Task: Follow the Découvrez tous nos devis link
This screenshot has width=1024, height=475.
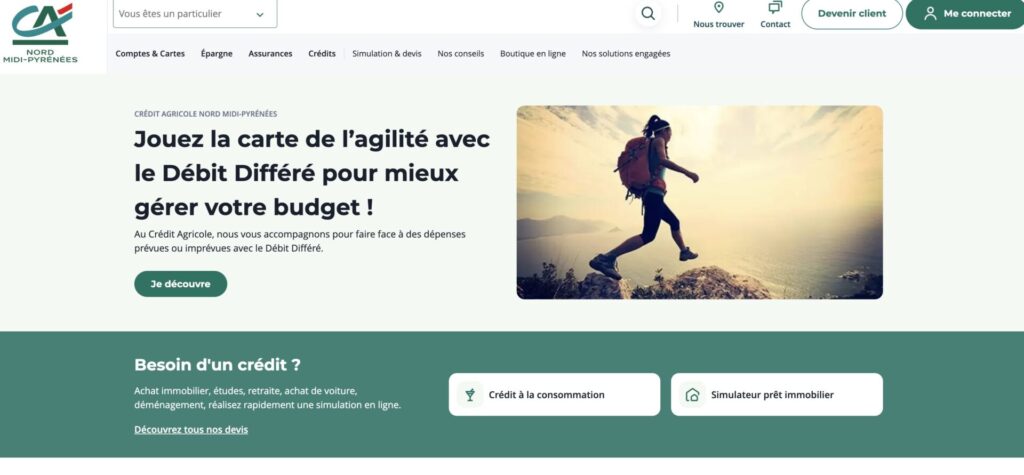Action: click(x=191, y=429)
